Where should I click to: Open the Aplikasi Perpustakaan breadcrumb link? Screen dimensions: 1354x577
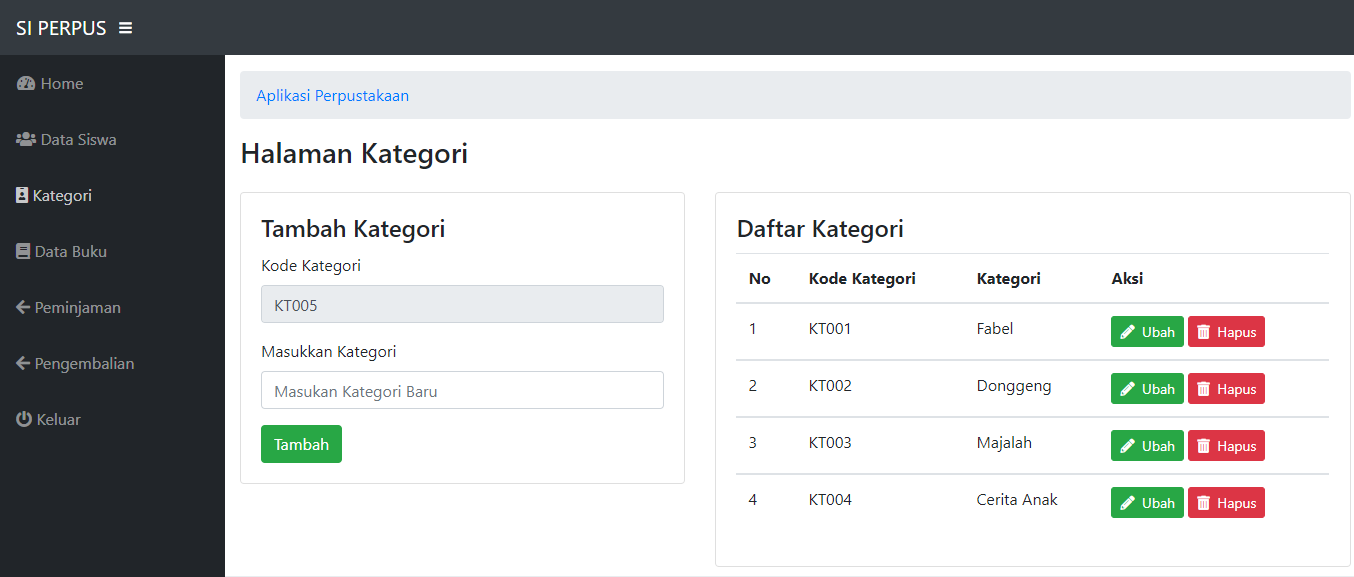click(x=332, y=96)
